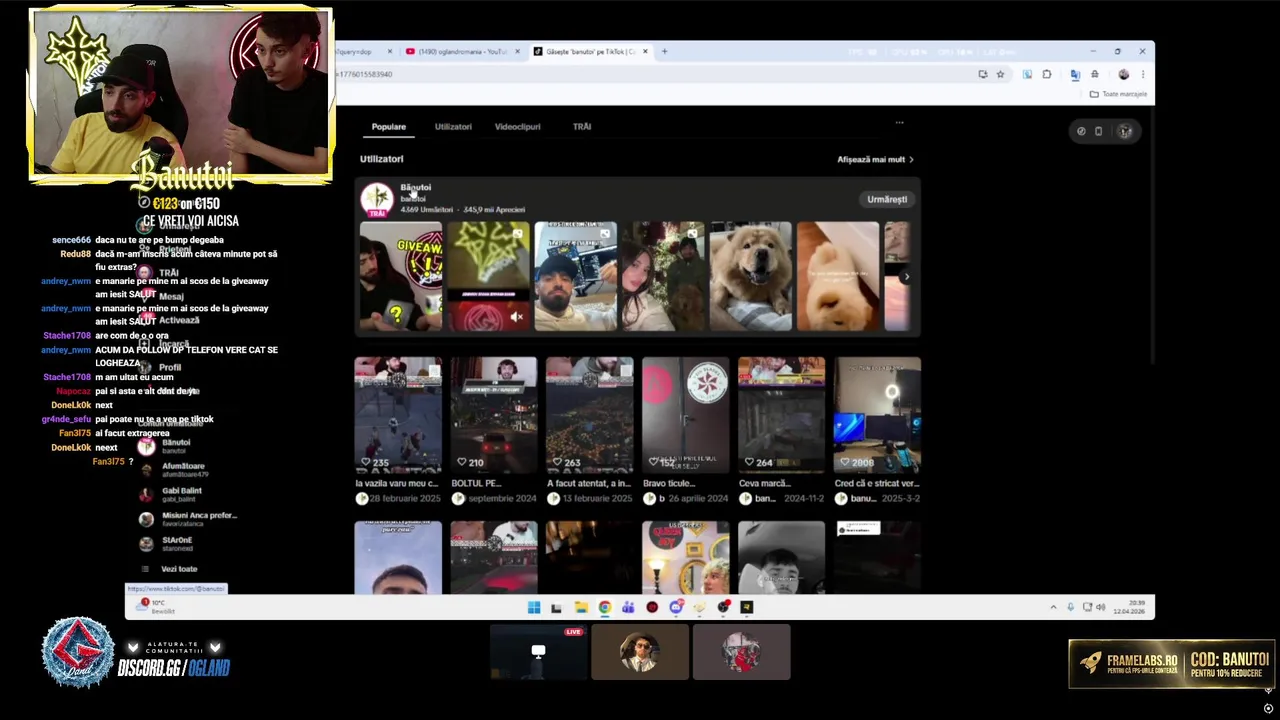The width and height of the screenshot is (1280, 720).
Task: Switch to the TRĂI tab
Action: click(x=582, y=127)
